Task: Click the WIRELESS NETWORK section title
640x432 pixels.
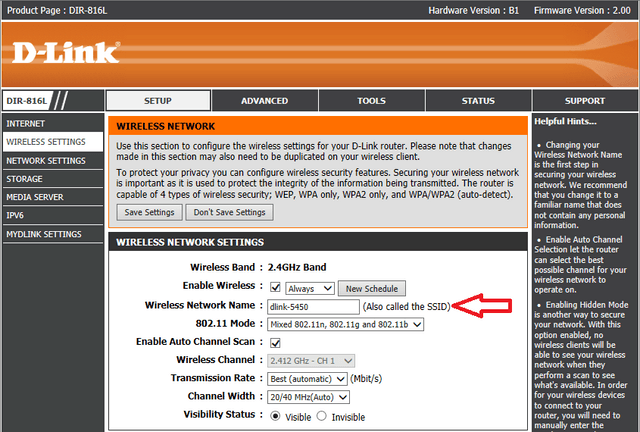Action: pos(165,126)
